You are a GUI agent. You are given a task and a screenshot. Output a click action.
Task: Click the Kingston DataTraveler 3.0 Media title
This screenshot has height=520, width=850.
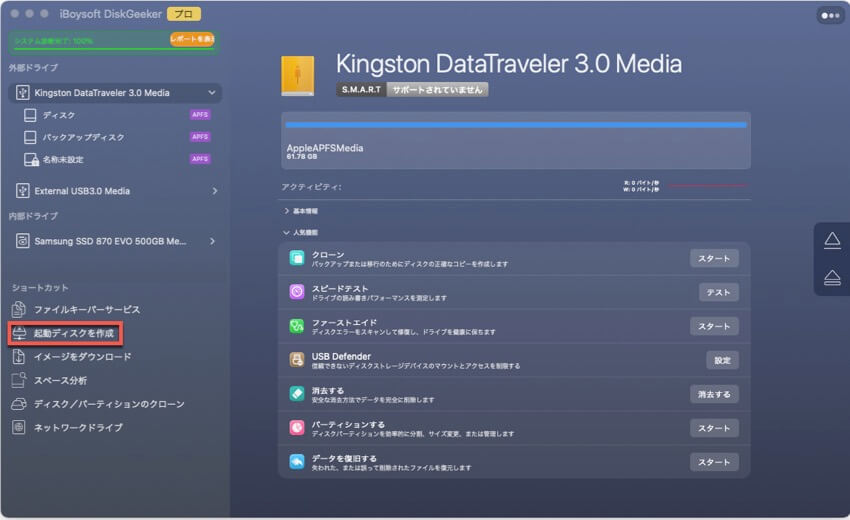508,64
